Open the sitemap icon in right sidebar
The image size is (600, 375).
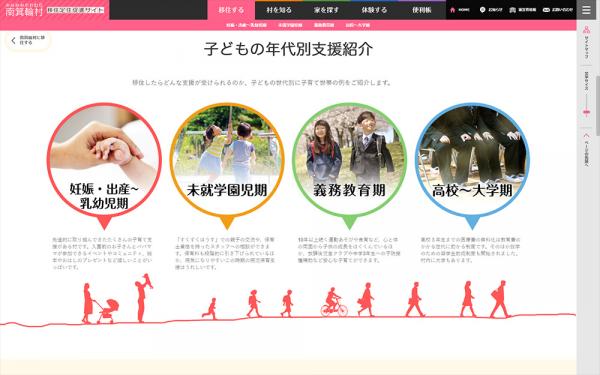(x=586, y=30)
